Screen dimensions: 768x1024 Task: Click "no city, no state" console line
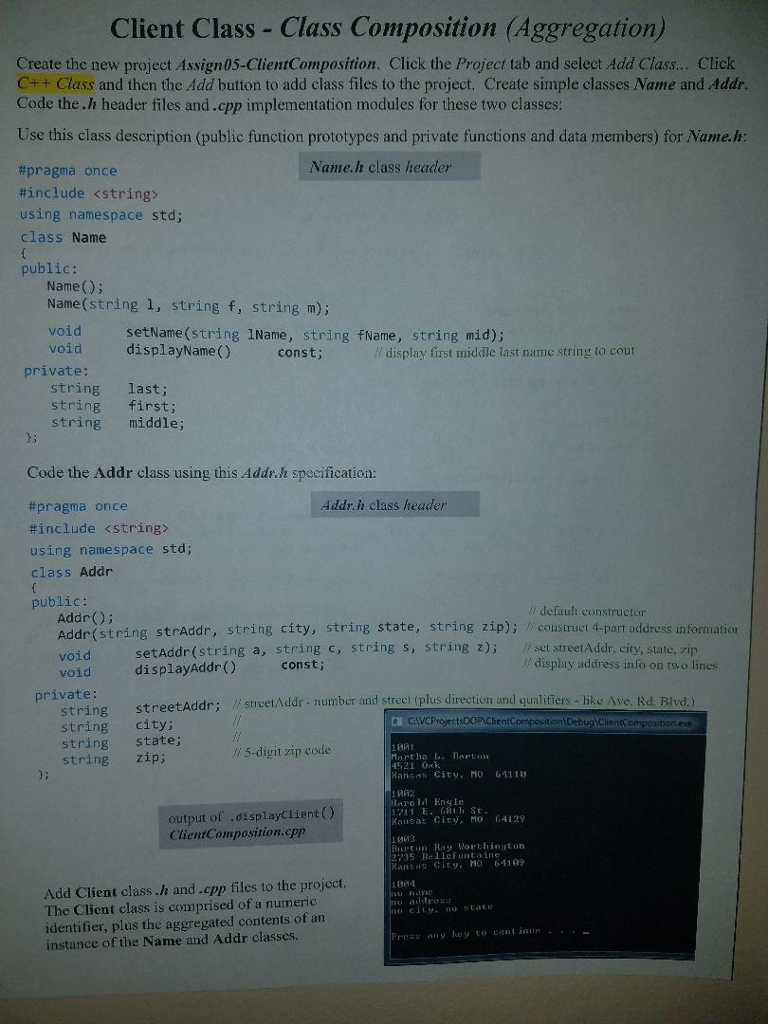(441, 908)
